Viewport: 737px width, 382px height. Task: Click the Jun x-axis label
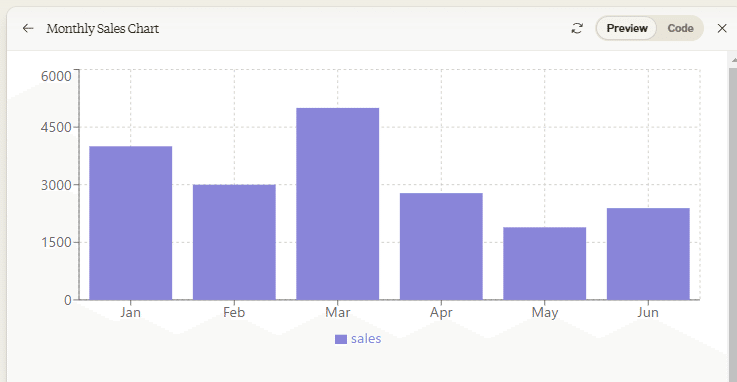(x=648, y=312)
